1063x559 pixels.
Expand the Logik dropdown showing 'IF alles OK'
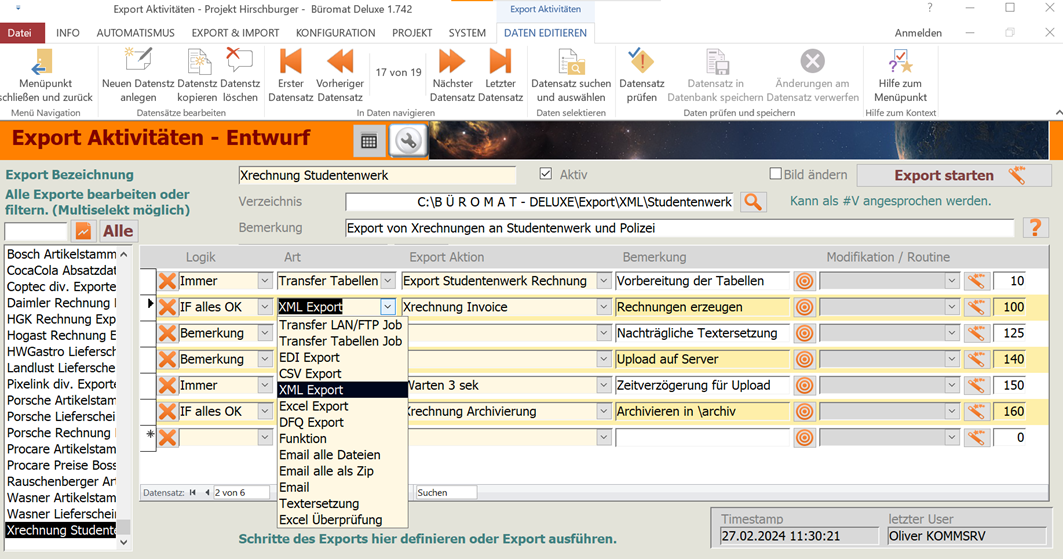pyautogui.click(x=264, y=308)
